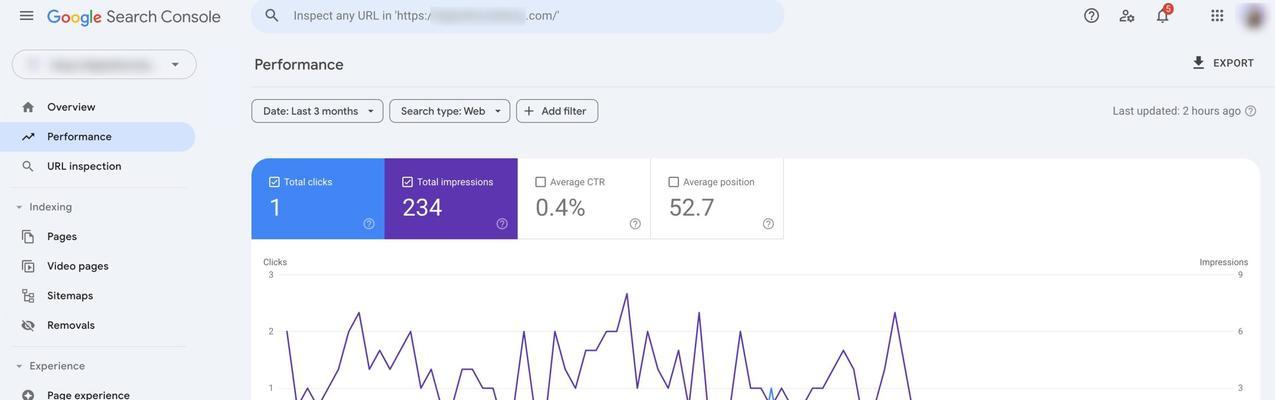Open the hamburger main menu
This screenshot has height=400, width=1275.
(x=26, y=16)
